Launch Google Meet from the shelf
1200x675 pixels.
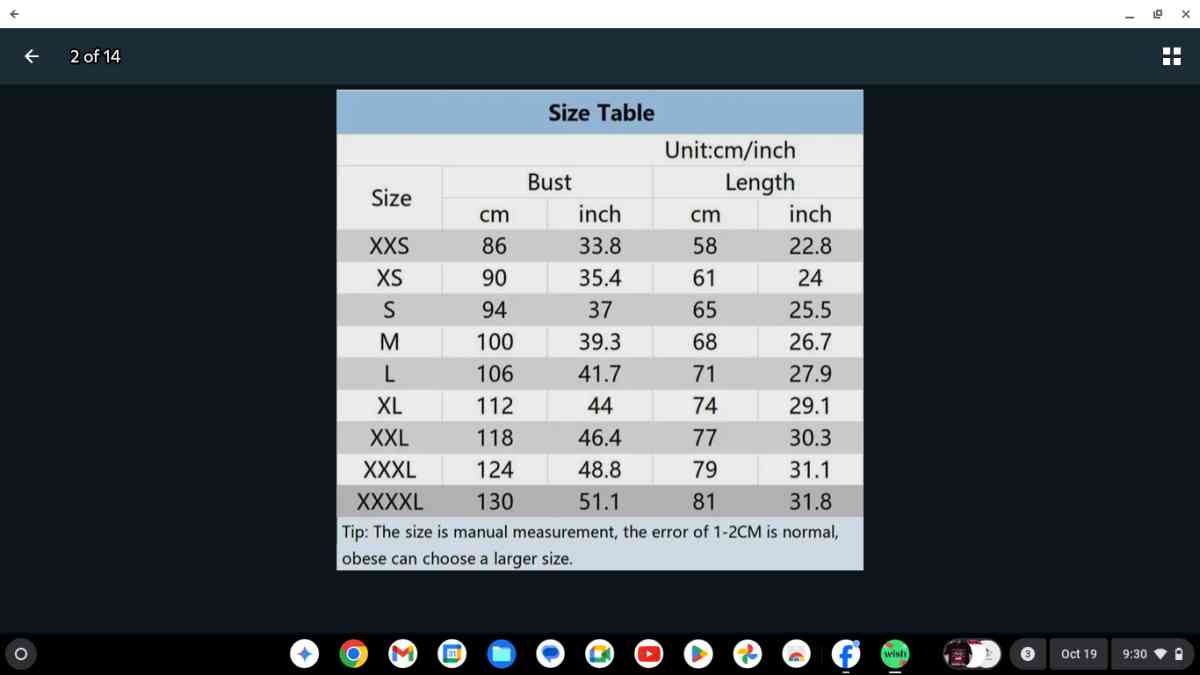(599, 654)
